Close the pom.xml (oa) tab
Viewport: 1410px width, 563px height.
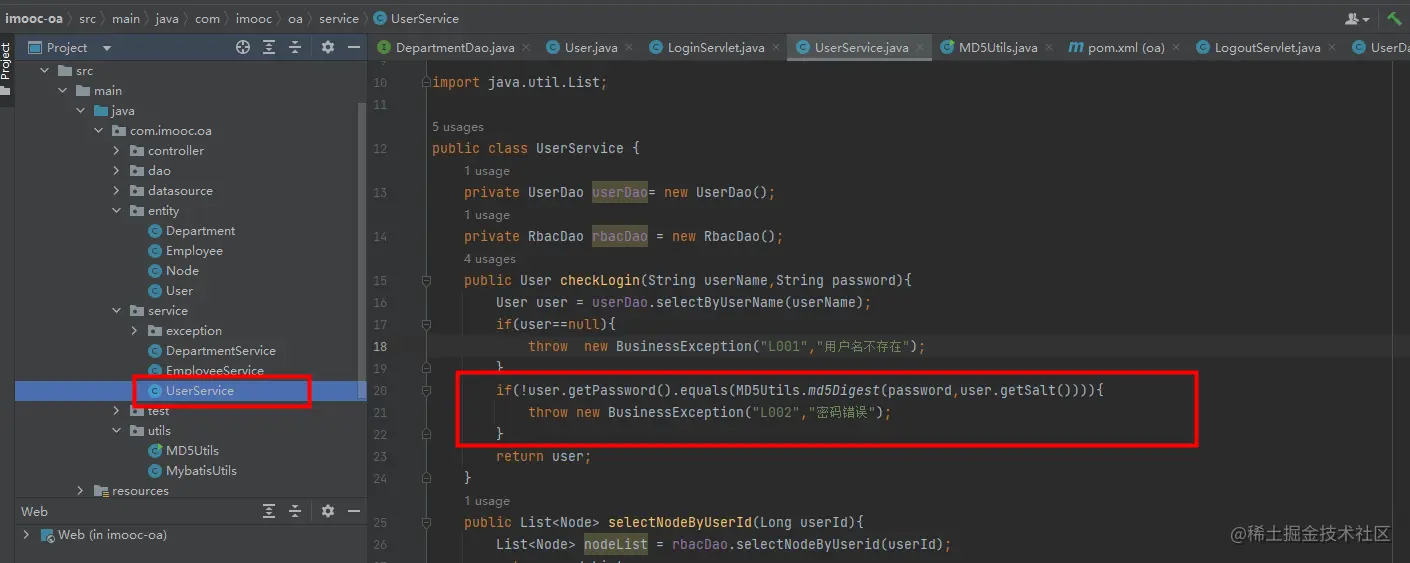point(1176,47)
